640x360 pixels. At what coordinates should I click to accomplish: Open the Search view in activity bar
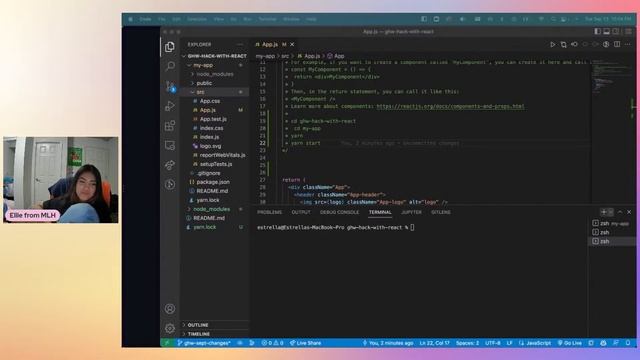[x=170, y=66]
